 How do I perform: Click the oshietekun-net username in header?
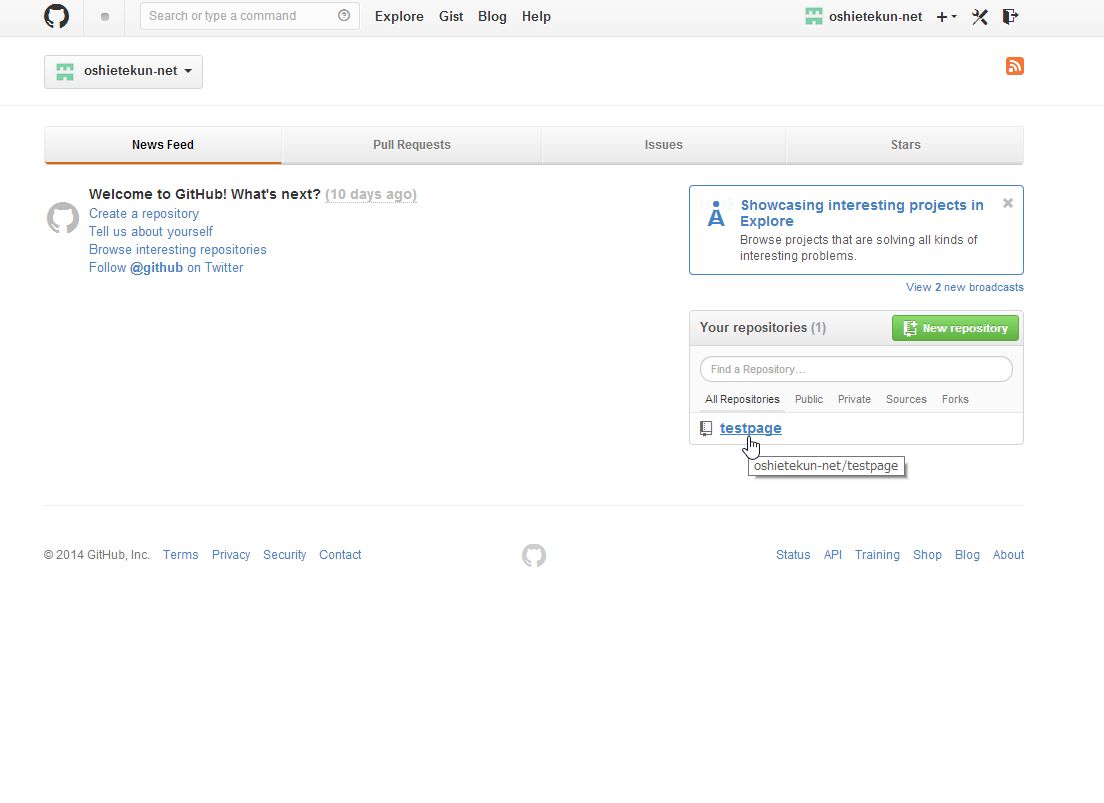(x=875, y=16)
